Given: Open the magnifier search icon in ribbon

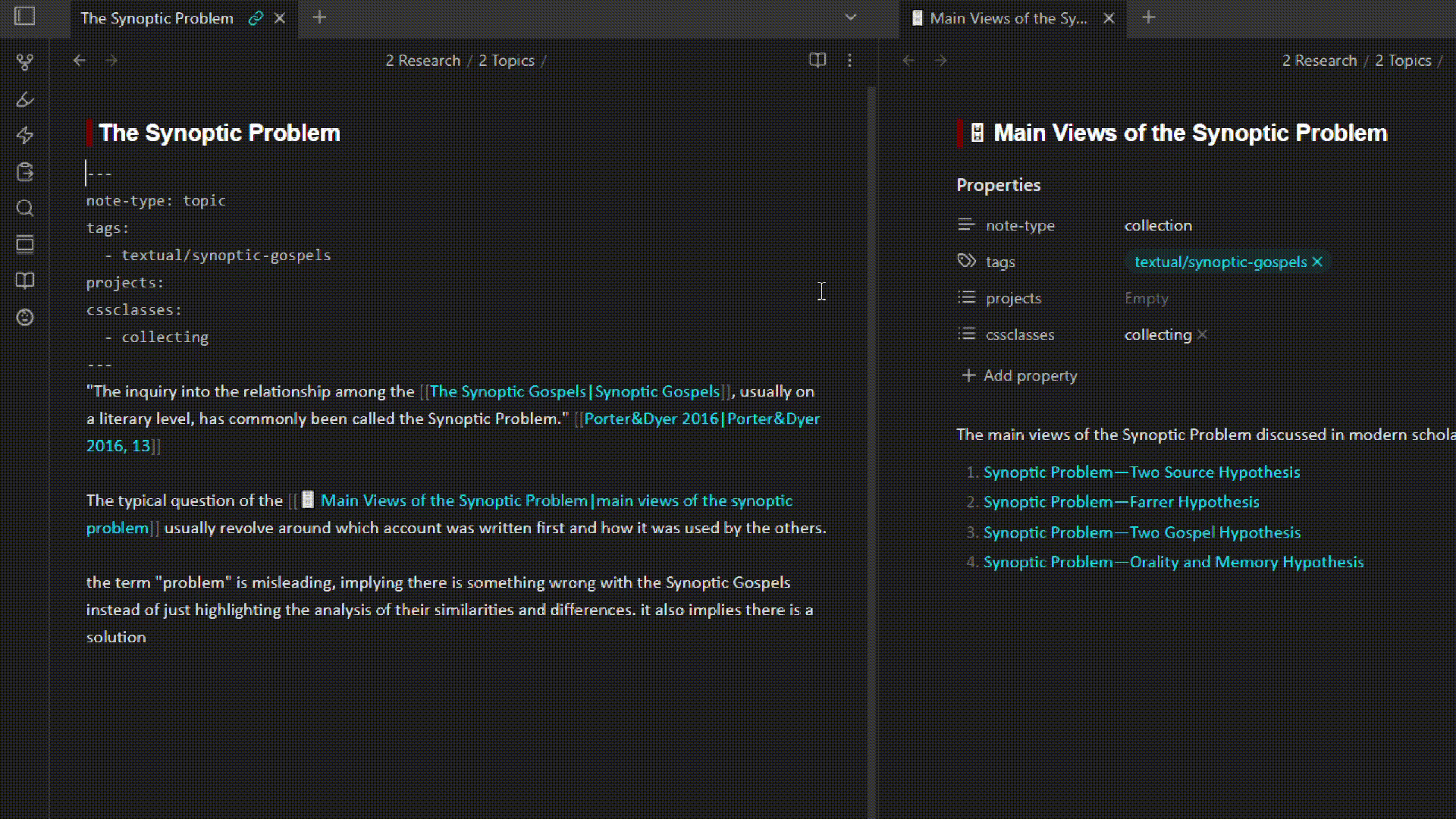Looking at the screenshot, I should pyautogui.click(x=25, y=208).
